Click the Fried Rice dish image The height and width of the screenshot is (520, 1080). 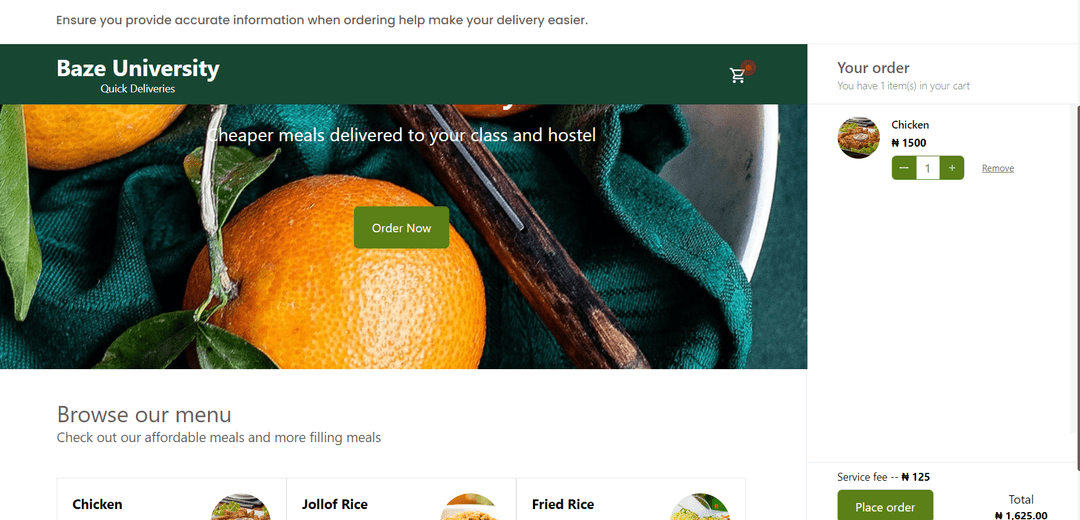click(700, 507)
